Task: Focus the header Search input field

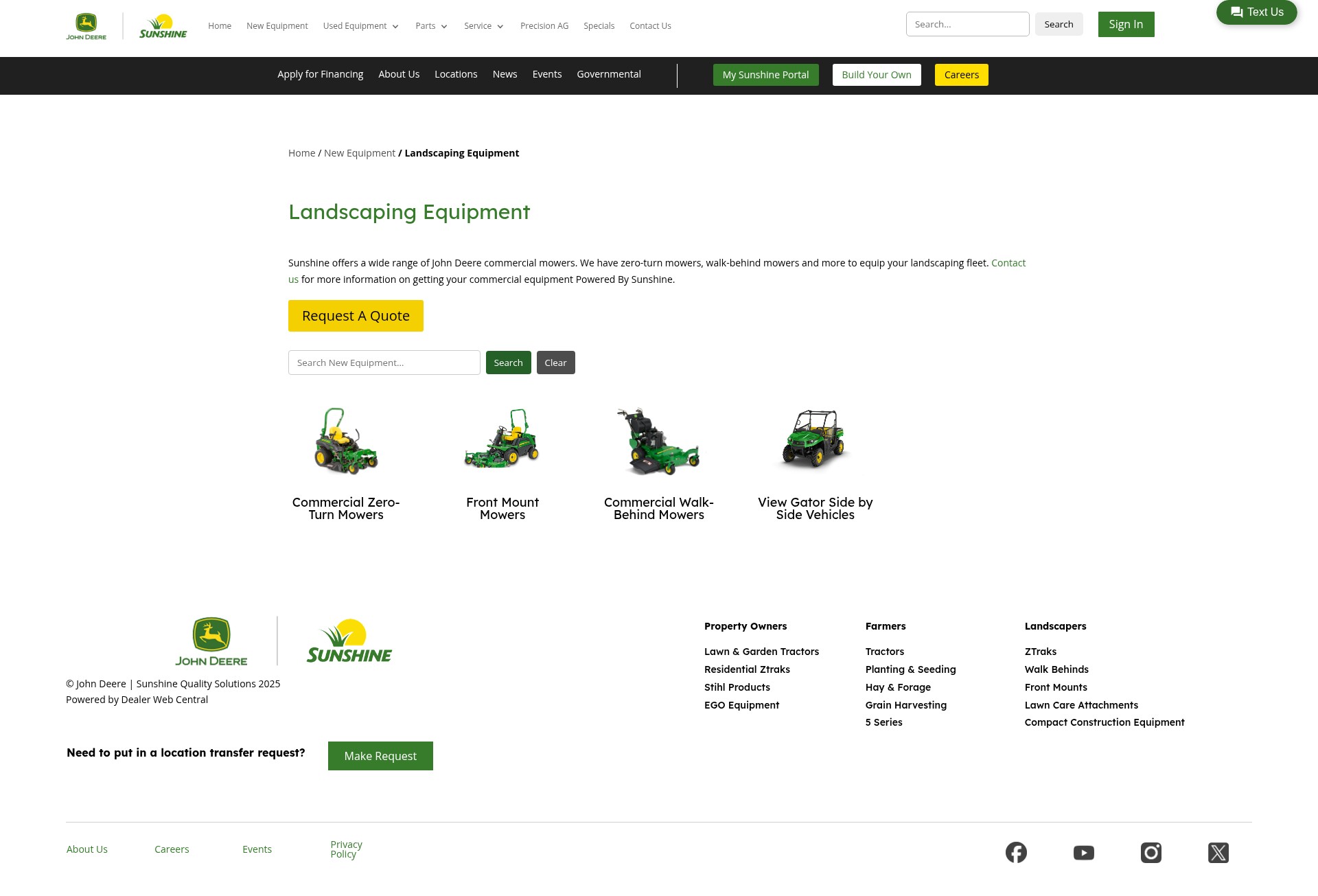Action: coord(967,24)
